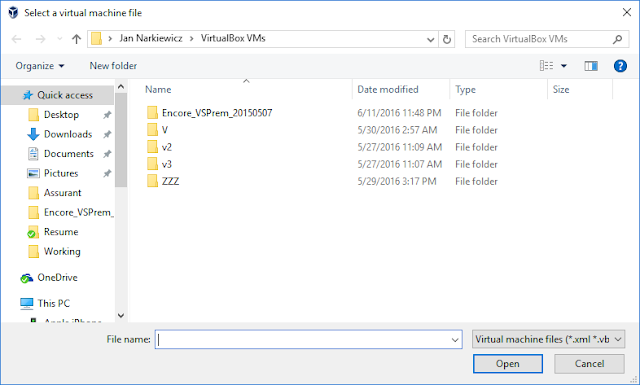
Task: Change the view layout icon
Action: tap(547, 66)
